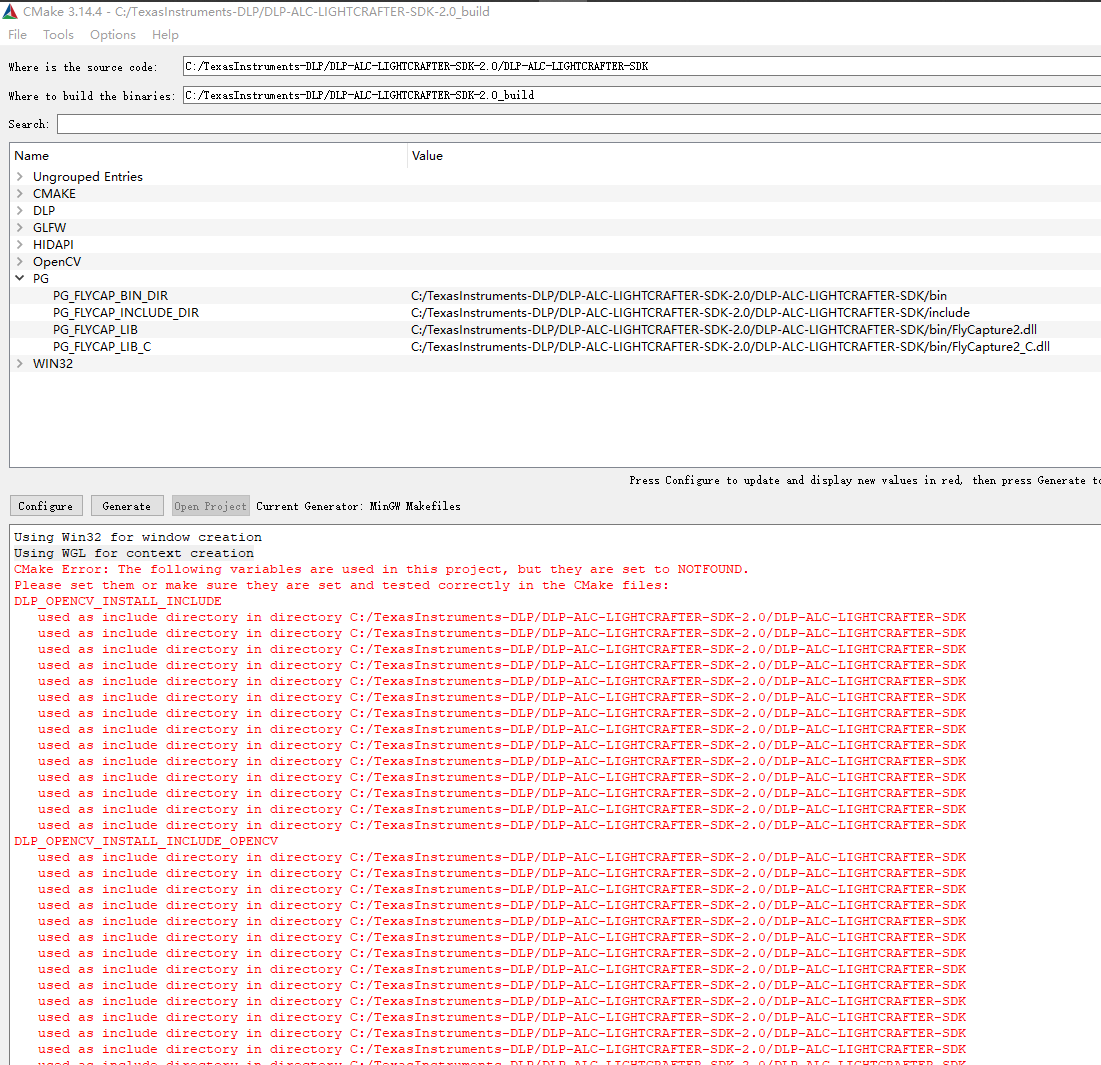Select the PG_FLYCAP_LIB_C entry
The width and height of the screenshot is (1101, 1065).
(x=102, y=347)
